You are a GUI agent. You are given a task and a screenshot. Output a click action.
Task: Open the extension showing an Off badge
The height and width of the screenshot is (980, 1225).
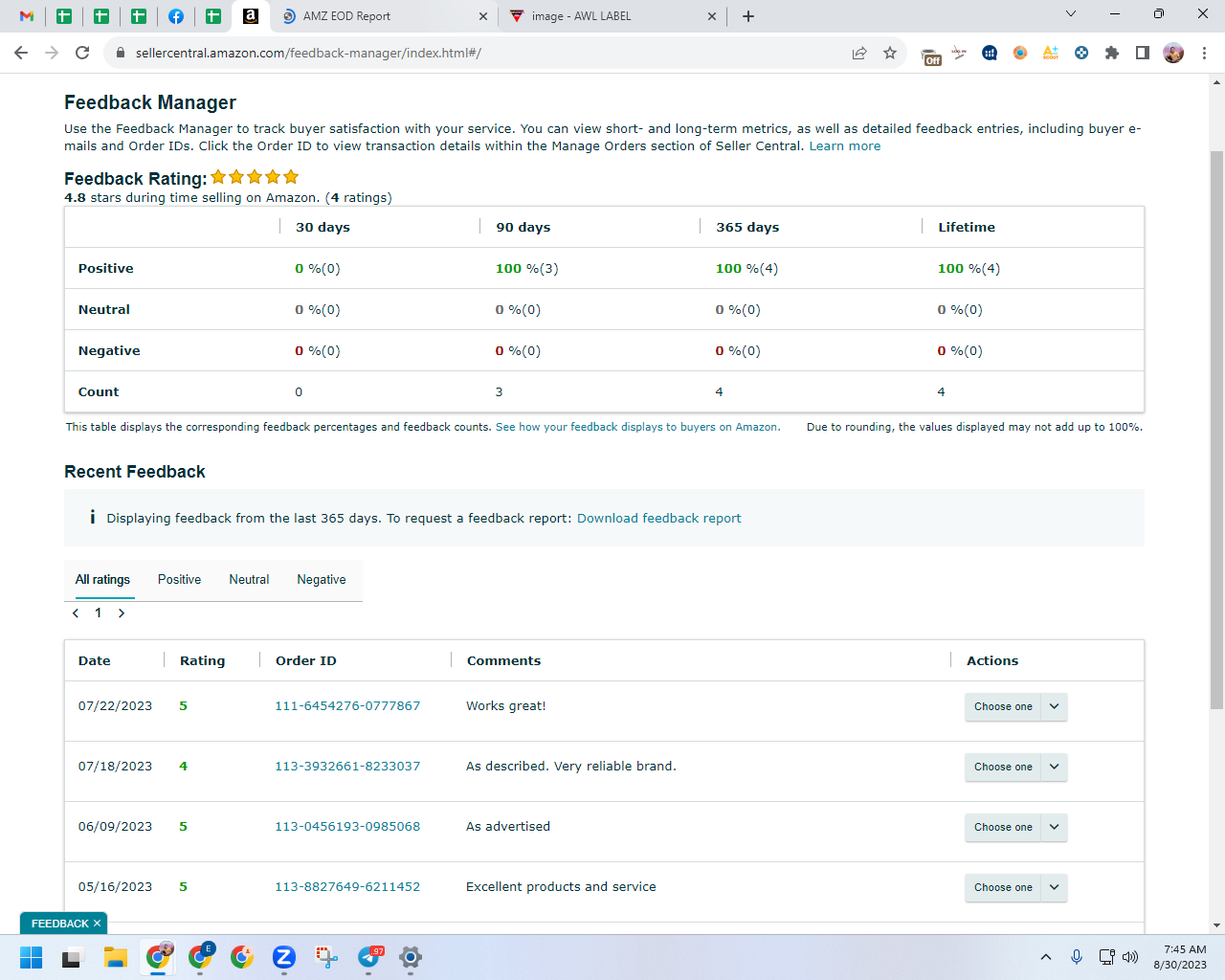(x=930, y=55)
